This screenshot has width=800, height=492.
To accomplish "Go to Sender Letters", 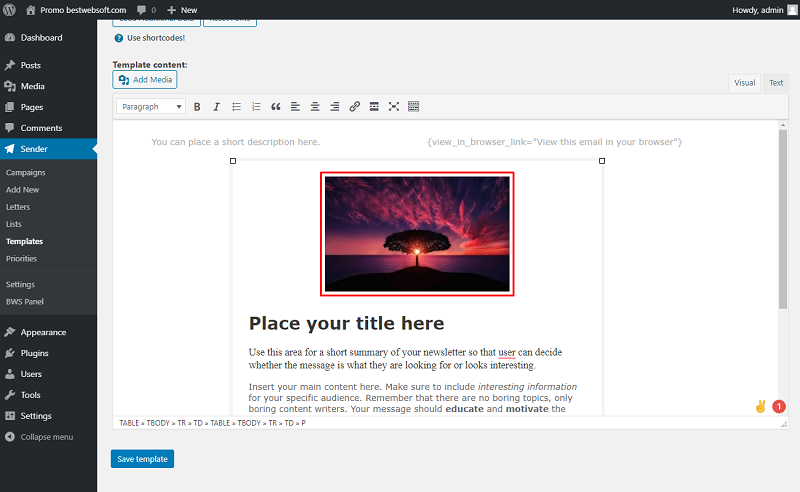I will click(18, 207).
